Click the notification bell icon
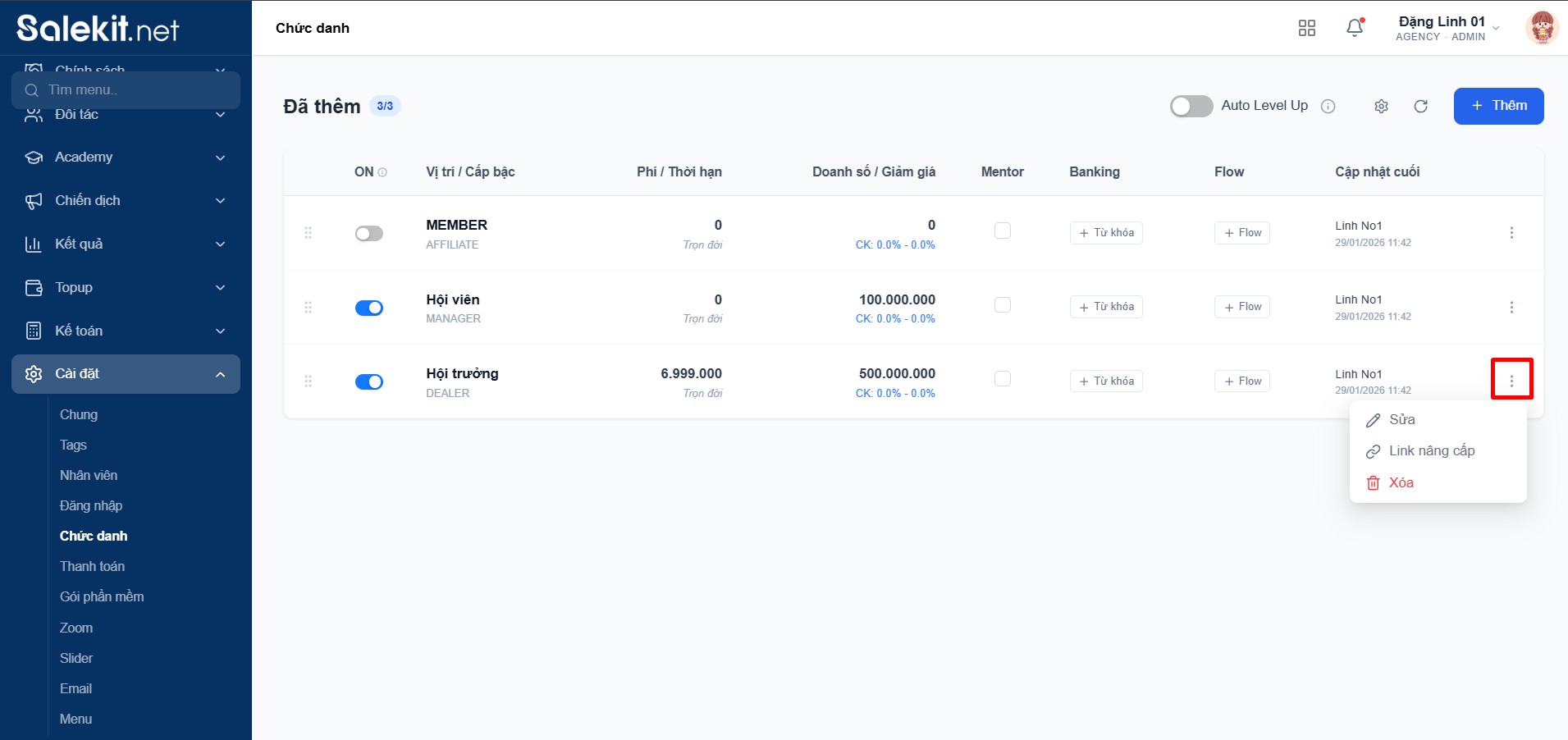The height and width of the screenshot is (740, 1568). click(x=1355, y=29)
